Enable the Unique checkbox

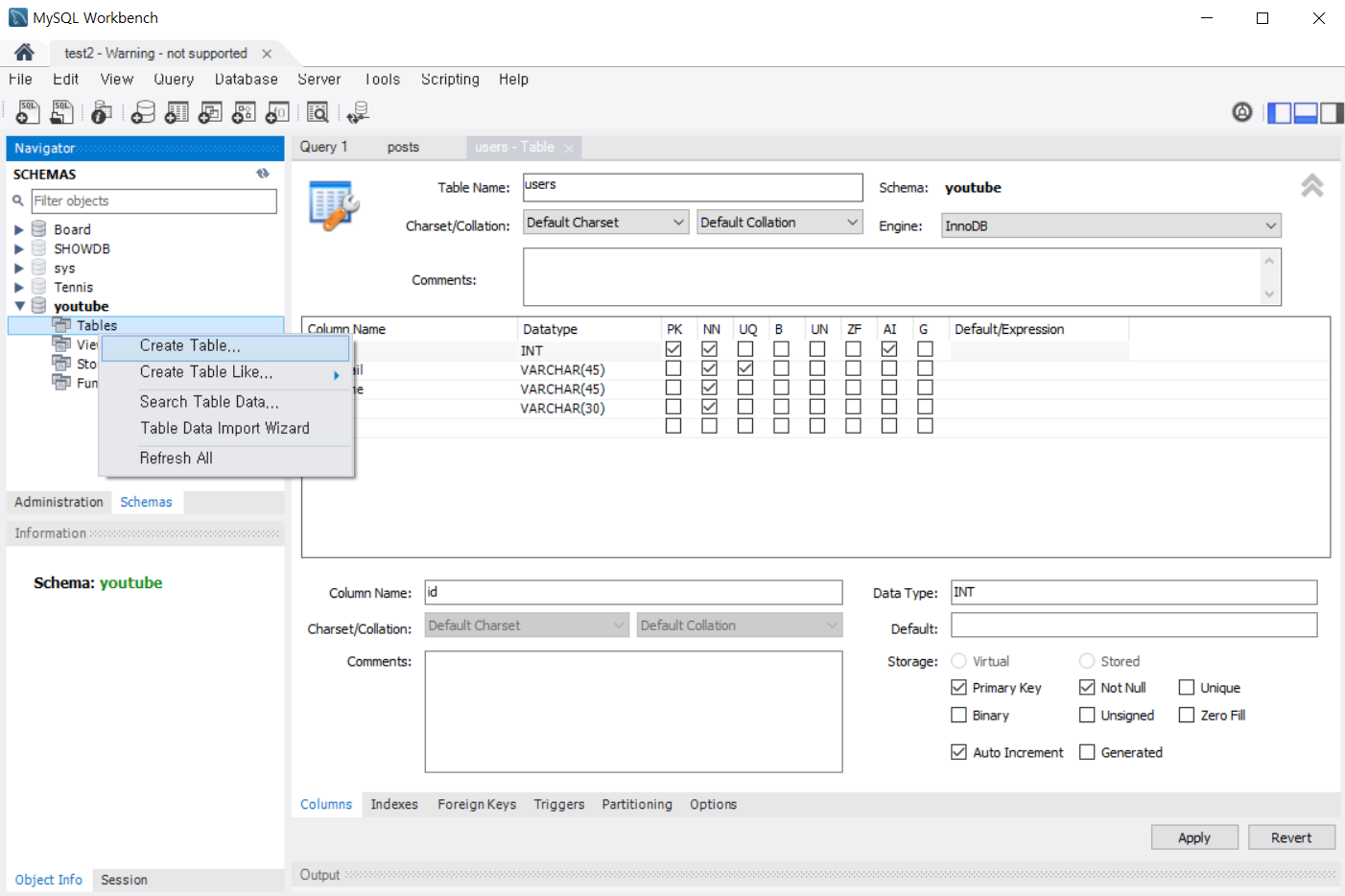pyautogui.click(x=1187, y=687)
